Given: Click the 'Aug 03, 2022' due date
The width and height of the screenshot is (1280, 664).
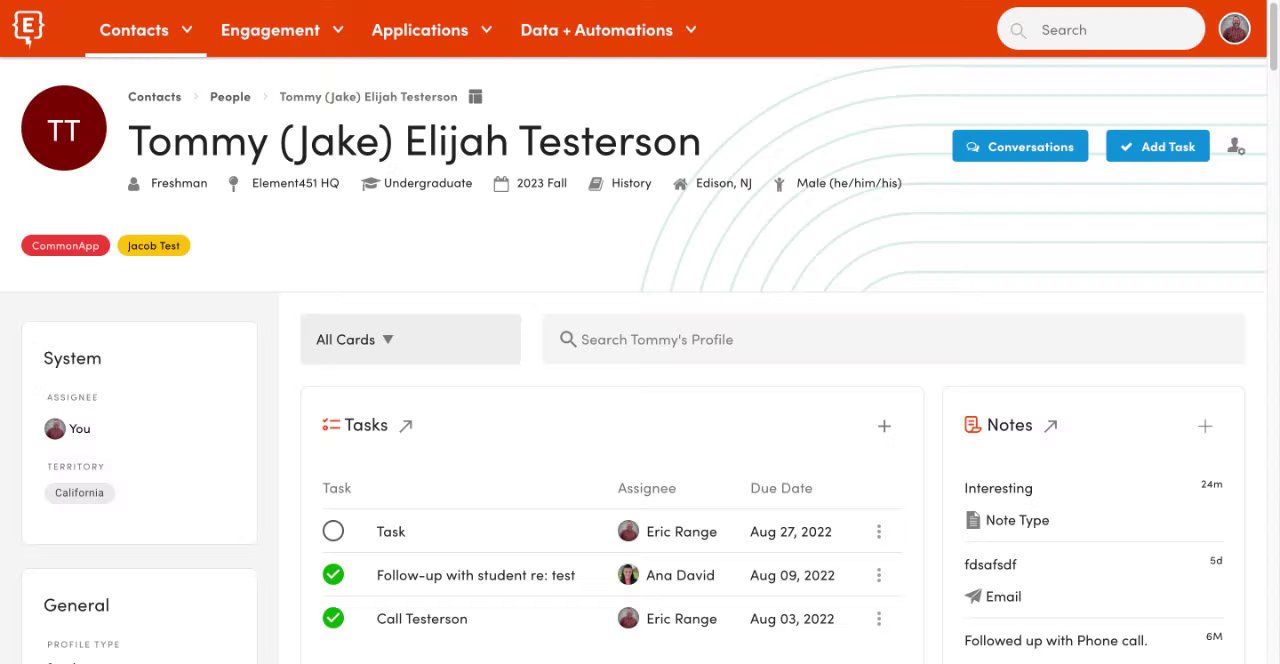Looking at the screenshot, I should [792, 619].
